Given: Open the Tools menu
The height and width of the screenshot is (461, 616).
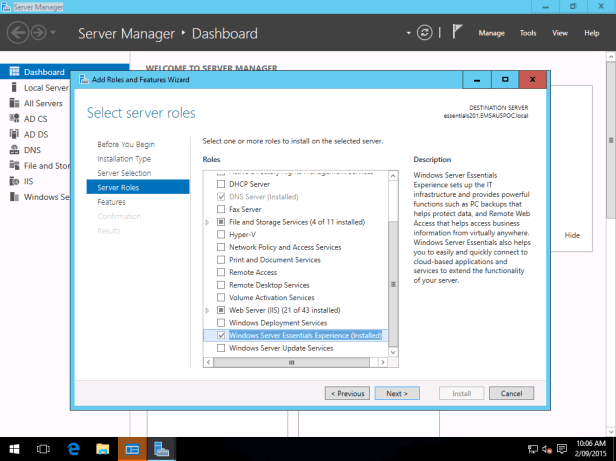Looking at the screenshot, I should tap(528, 33).
